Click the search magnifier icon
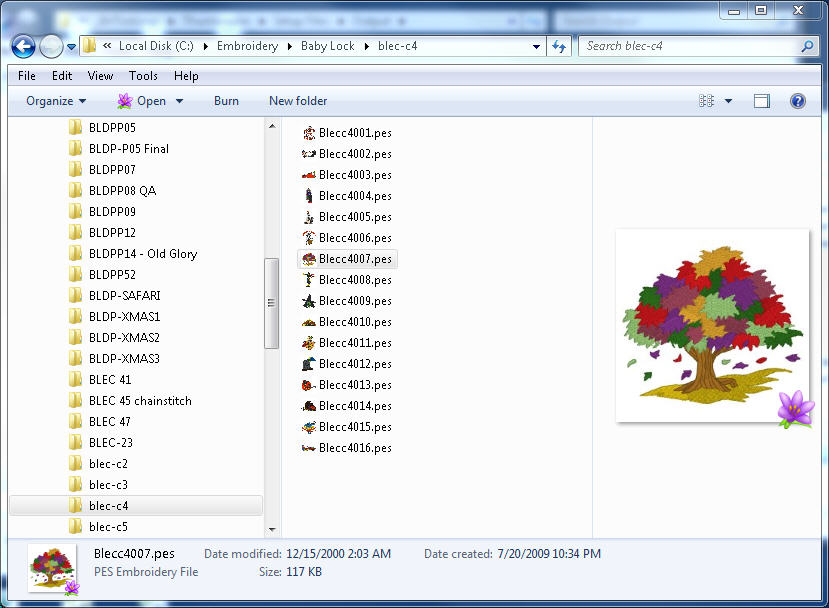829x608 pixels. click(x=807, y=46)
